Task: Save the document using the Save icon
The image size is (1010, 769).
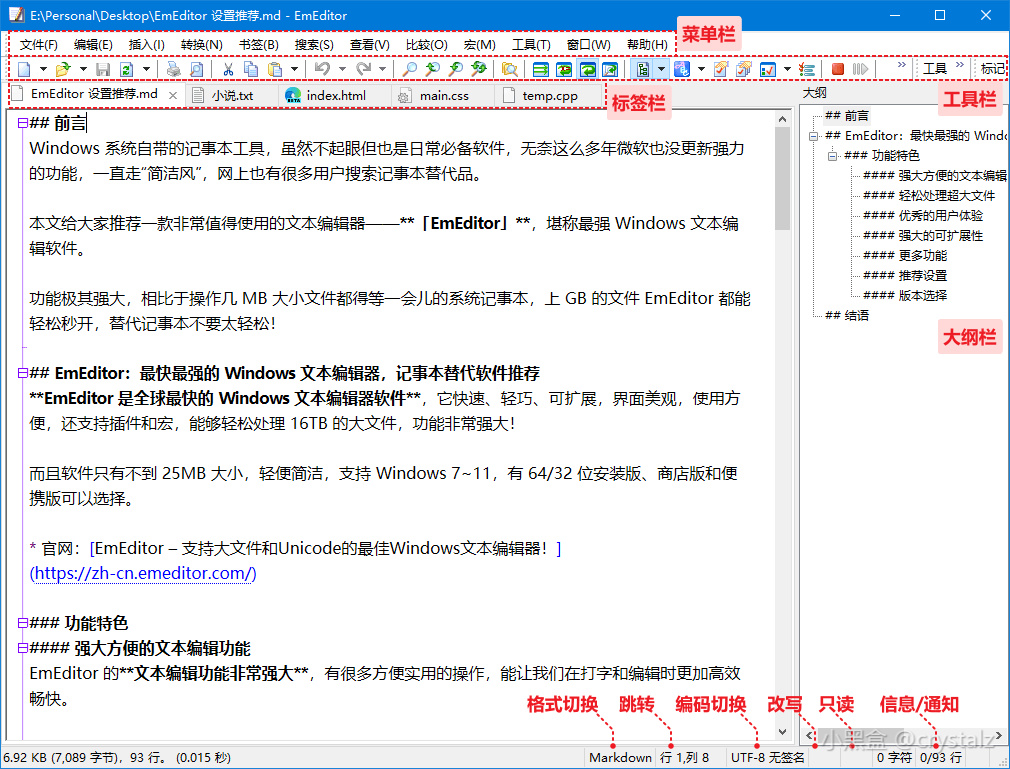Action: [104, 70]
